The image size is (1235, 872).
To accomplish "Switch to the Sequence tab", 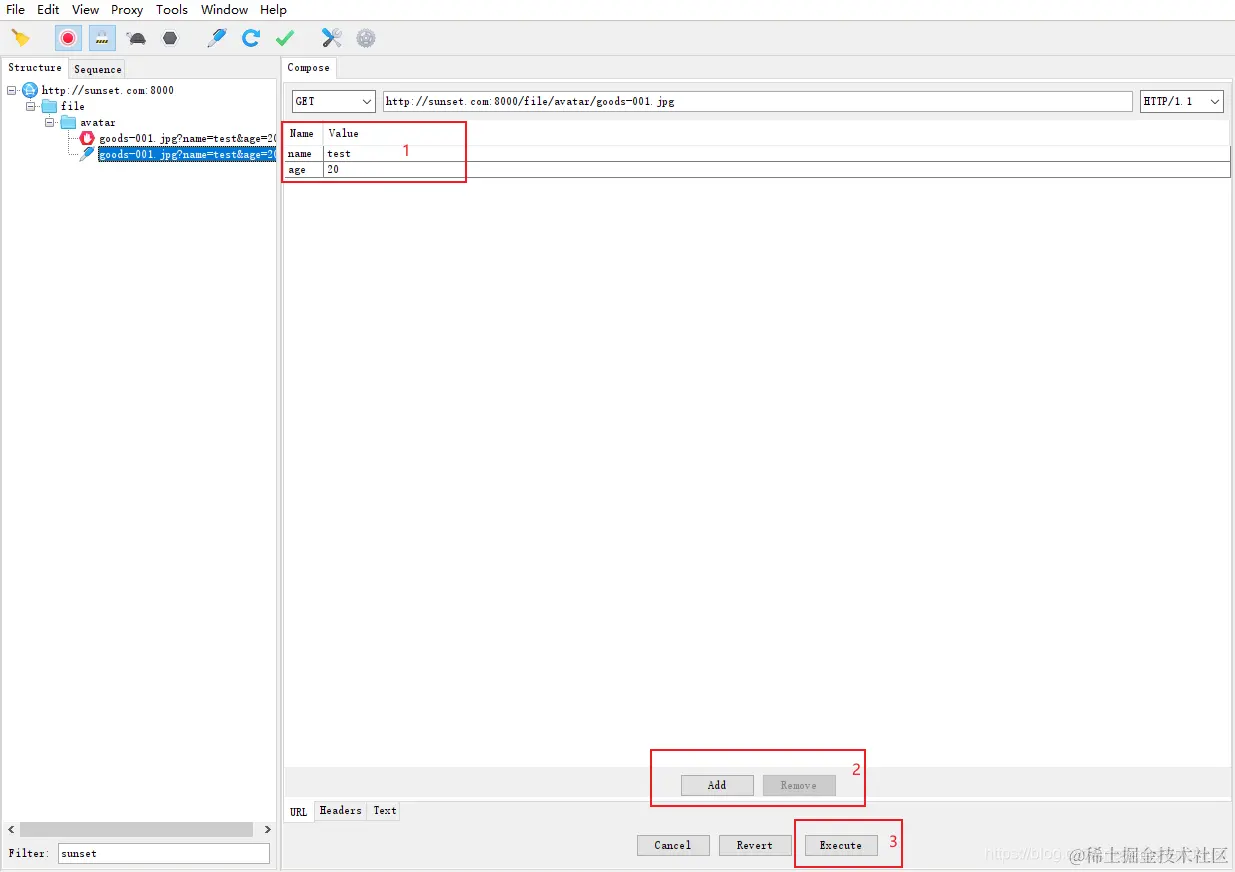I will 98,69.
